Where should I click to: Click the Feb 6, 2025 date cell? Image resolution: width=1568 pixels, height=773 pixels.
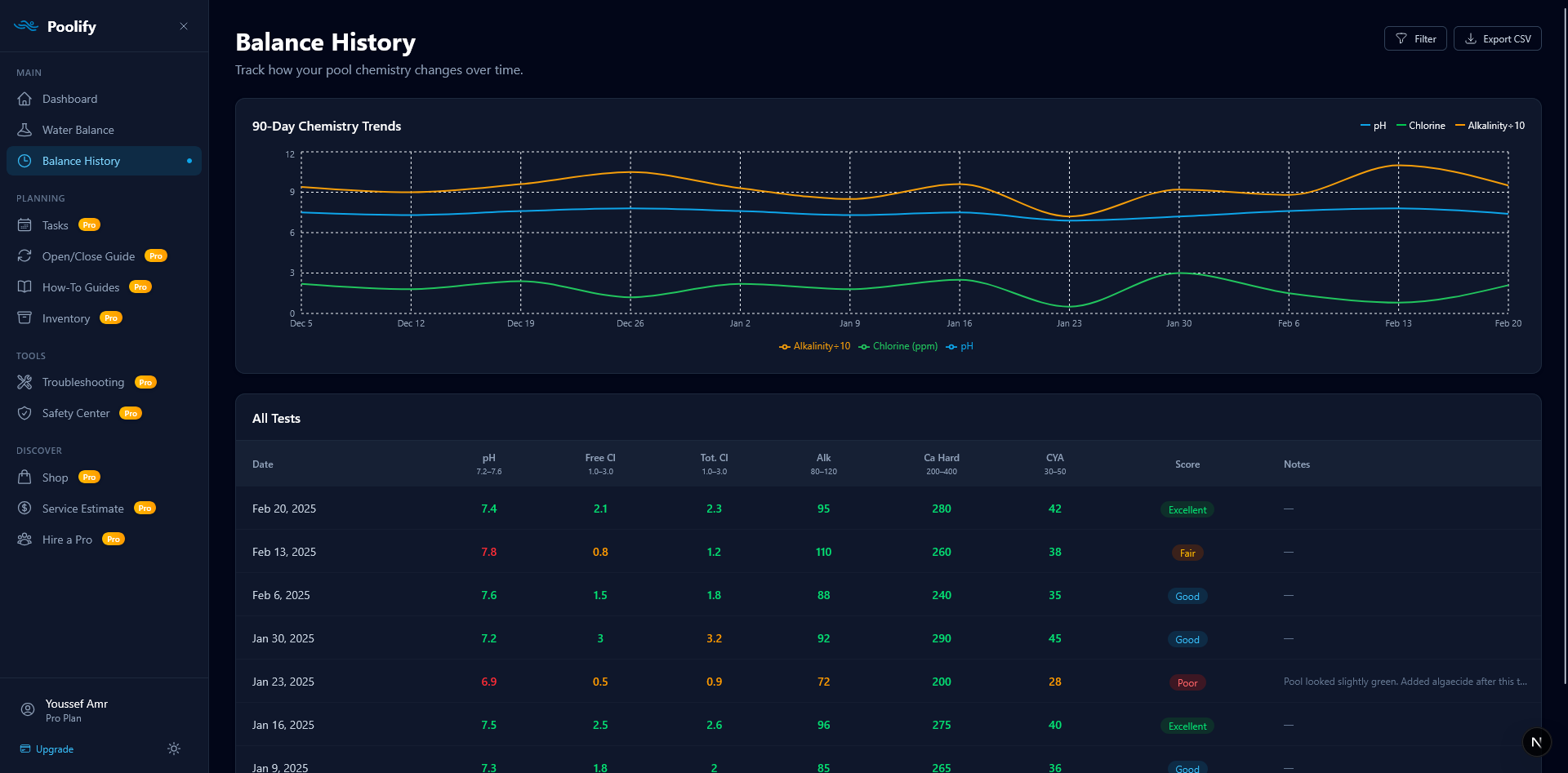pyautogui.click(x=281, y=595)
